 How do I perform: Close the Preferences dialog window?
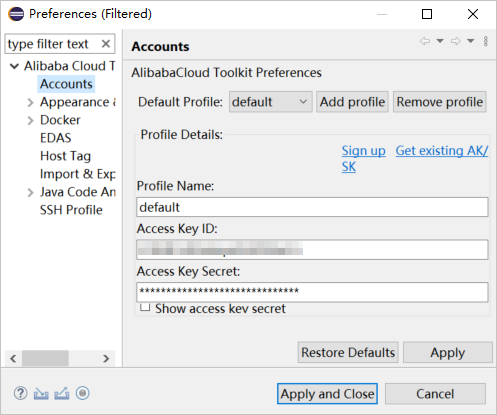click(x=473, y=14)
